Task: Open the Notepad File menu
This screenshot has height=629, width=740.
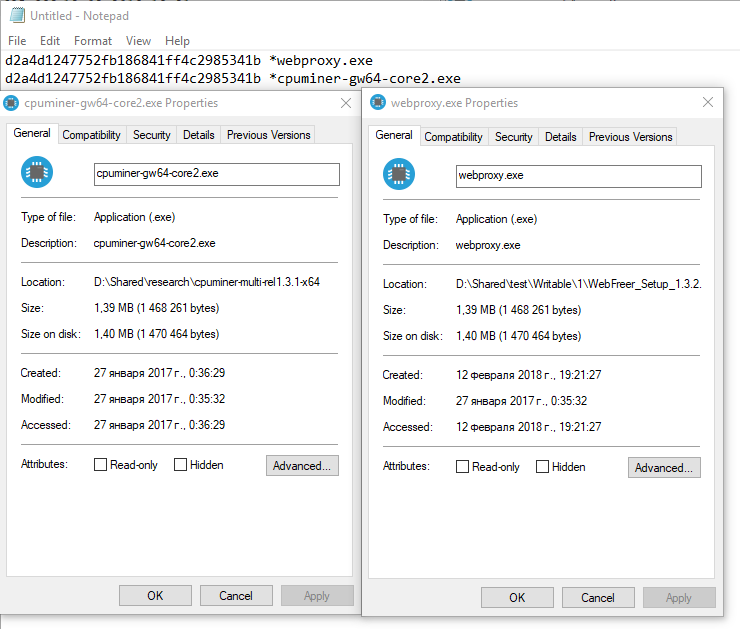Action: 17,41
